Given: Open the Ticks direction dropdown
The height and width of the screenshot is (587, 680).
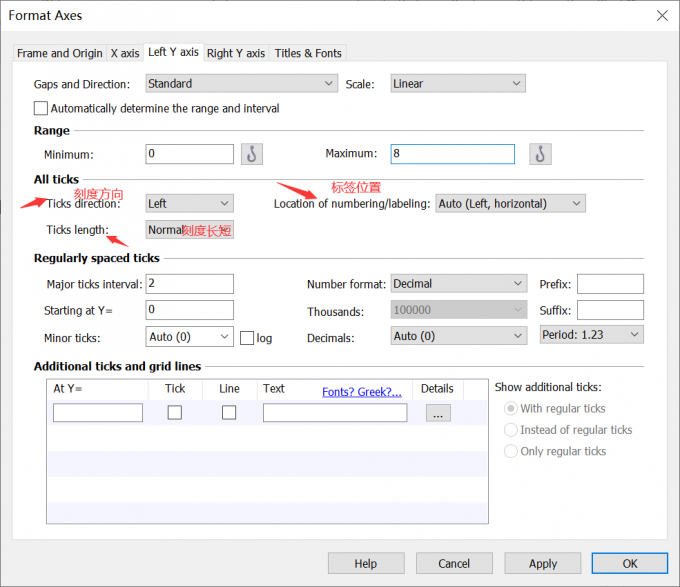Looking at the screenshot, I should coord(189,203).
